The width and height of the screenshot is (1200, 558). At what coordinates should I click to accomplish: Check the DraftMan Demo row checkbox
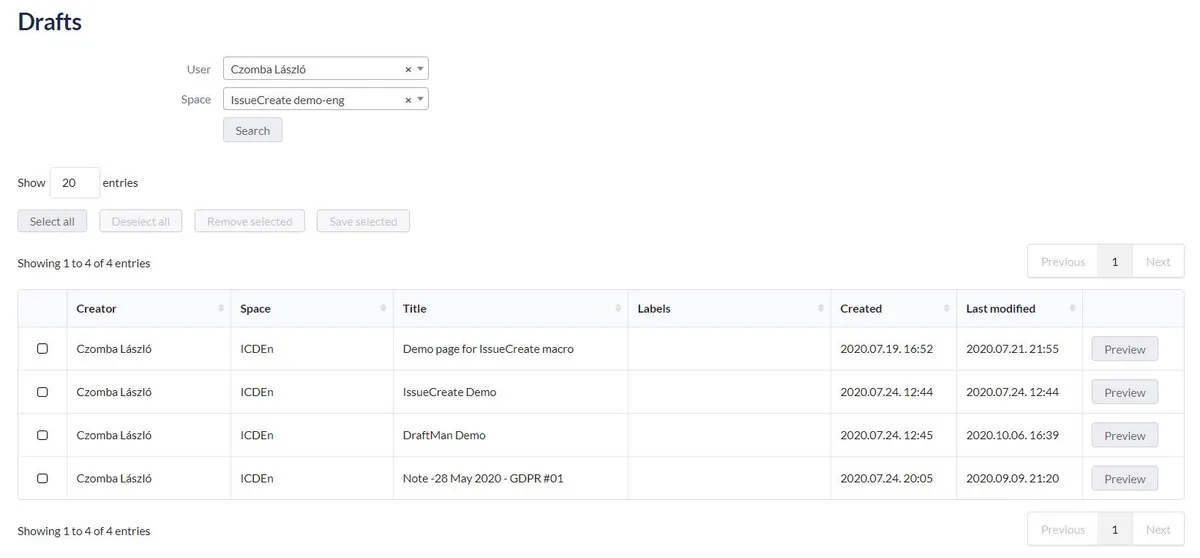42,435
